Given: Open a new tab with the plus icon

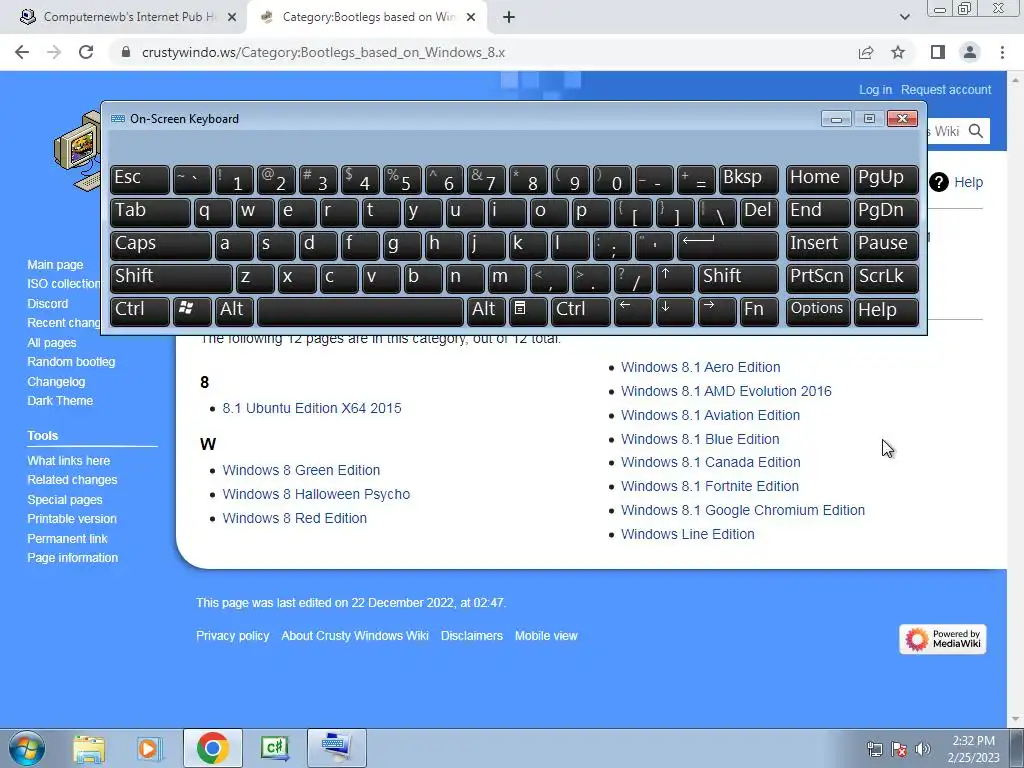Looking at the screenshot, I should (509, 18).
